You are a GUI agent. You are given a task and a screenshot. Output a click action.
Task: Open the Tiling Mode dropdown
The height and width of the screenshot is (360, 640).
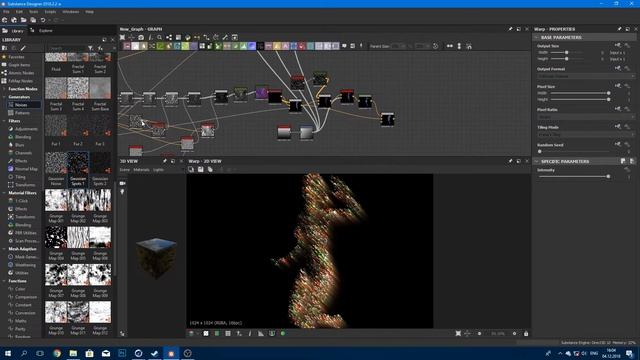[x=586, y=135]
